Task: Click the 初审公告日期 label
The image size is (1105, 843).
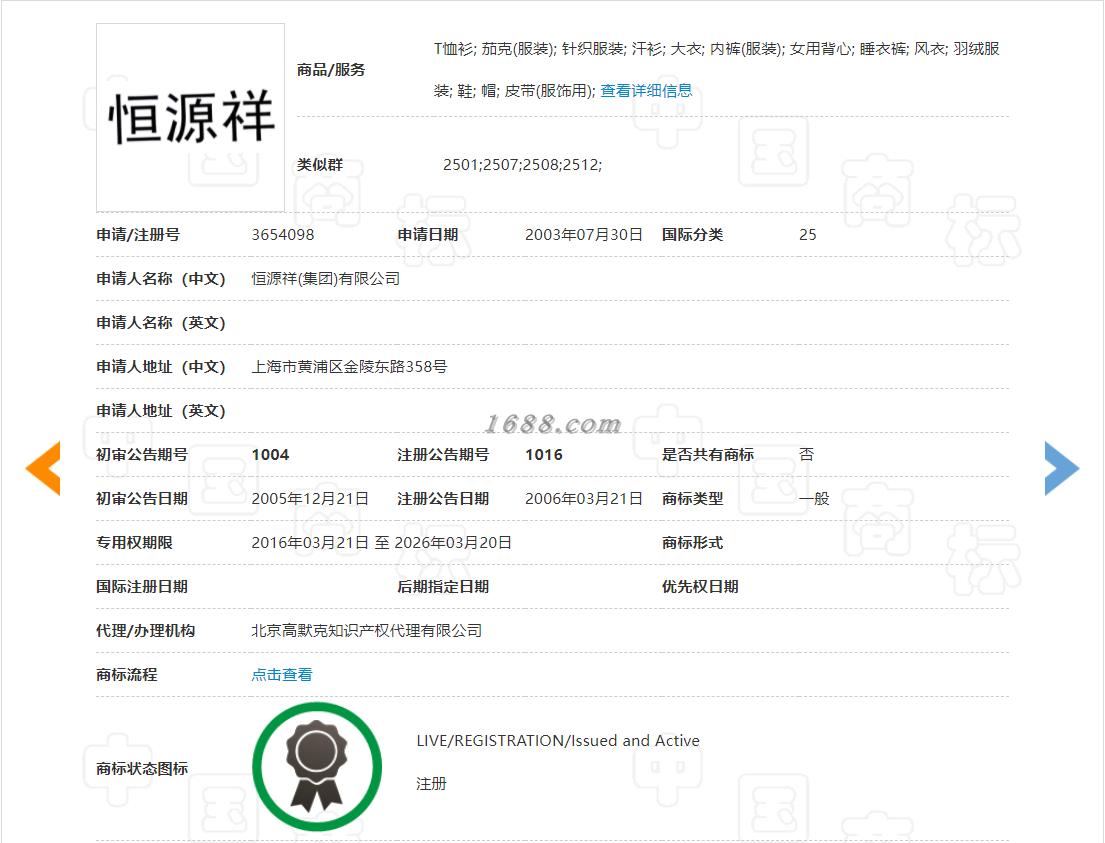Action: coord(142,498)
